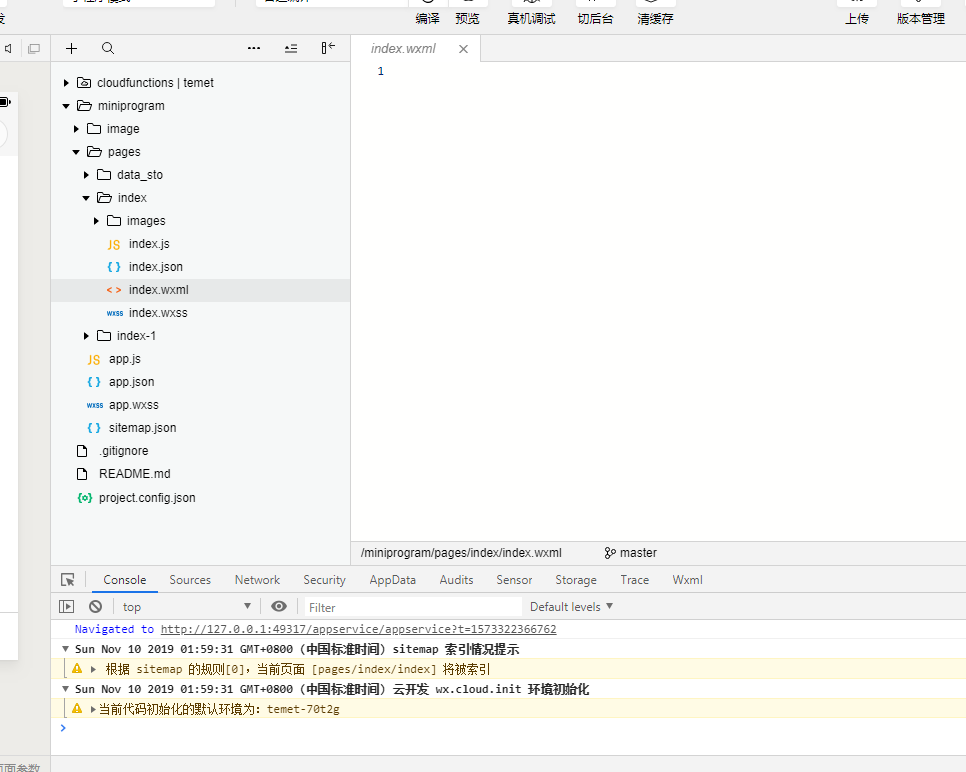Expand the index-1 folder
Screen dimensions: 966x772
point(87,336)
